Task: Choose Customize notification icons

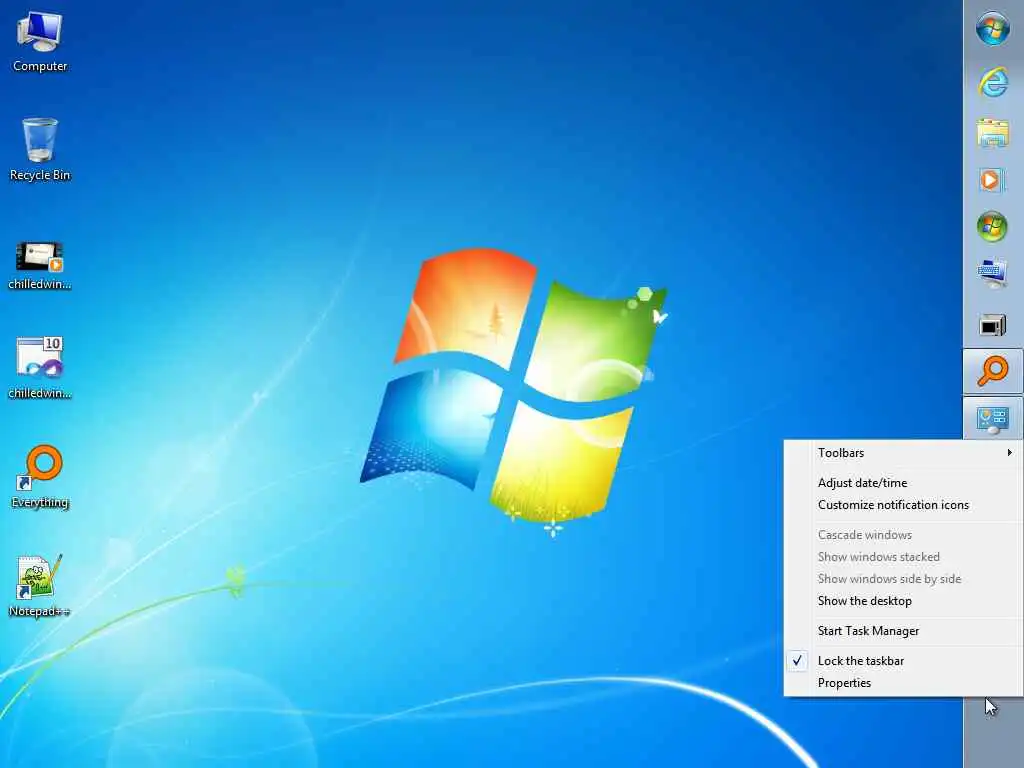Action: (x=903, y=505)
